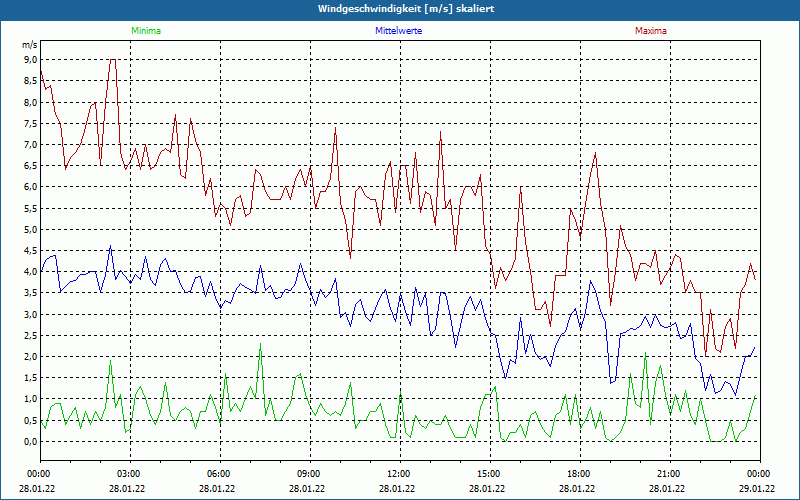Click the 7,5 y-axis value

(x=31, y=123)
